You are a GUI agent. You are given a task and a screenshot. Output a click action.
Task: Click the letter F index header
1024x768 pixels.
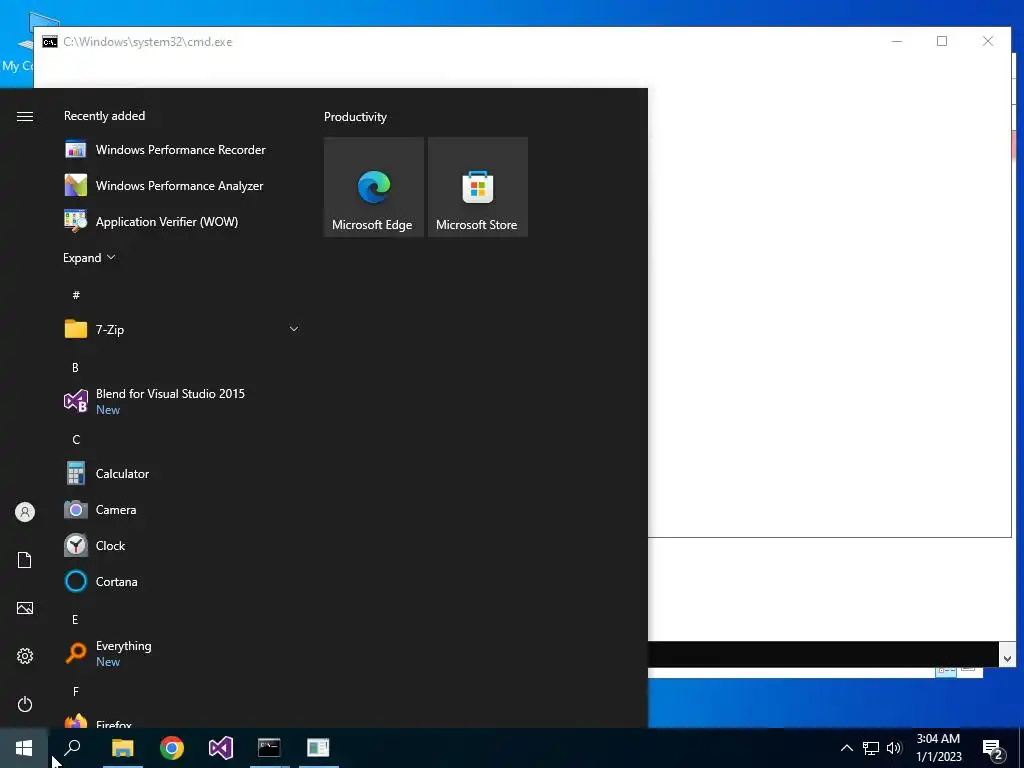point(76,692)
